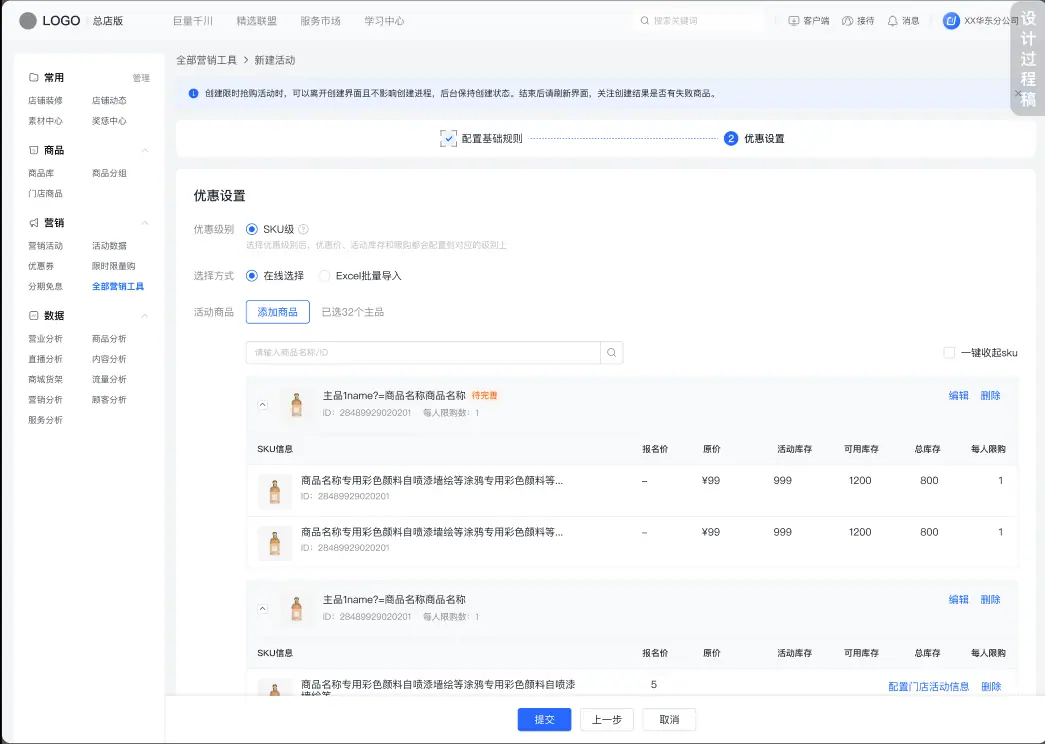
Task: Open 门店商品 in sidebar
Action: point(45,193)
